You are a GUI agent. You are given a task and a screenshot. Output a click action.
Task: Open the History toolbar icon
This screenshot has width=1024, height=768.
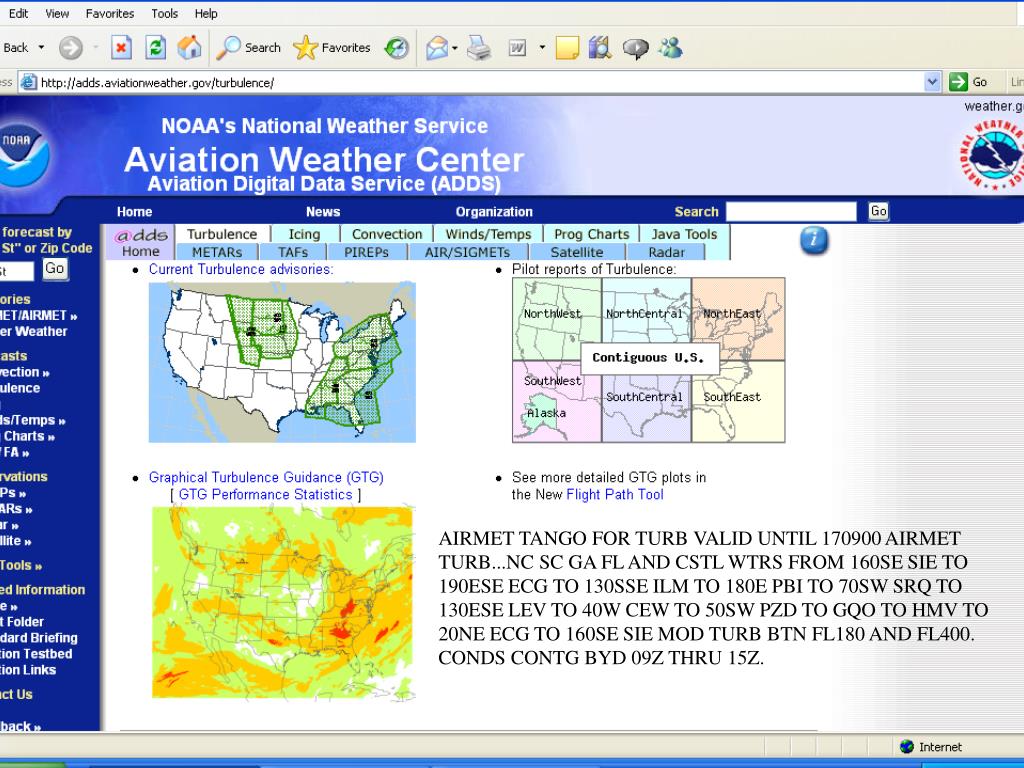pos(396,48)
